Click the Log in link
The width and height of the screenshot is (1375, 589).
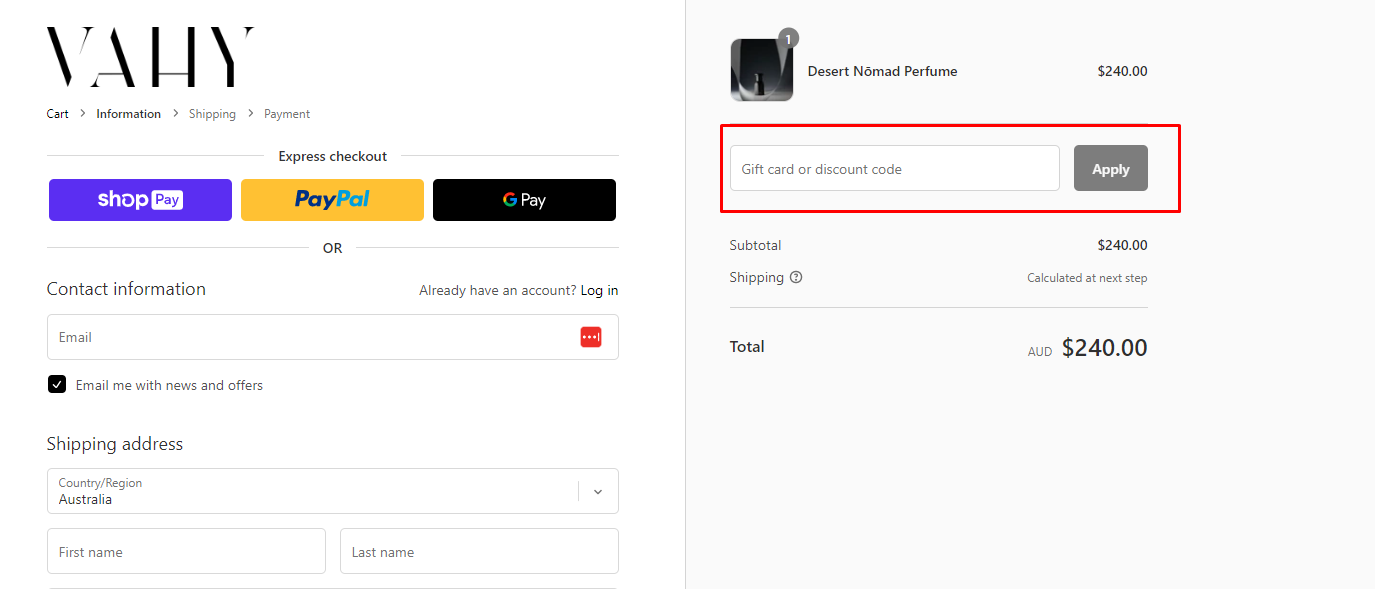pyautogui.click(x=599, y=290)
